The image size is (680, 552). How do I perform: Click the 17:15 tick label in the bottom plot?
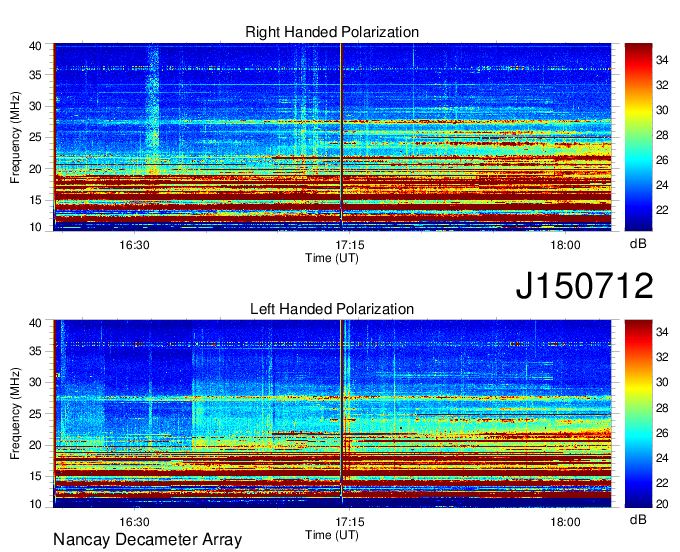pyautogui.click(x=350, y=522)
